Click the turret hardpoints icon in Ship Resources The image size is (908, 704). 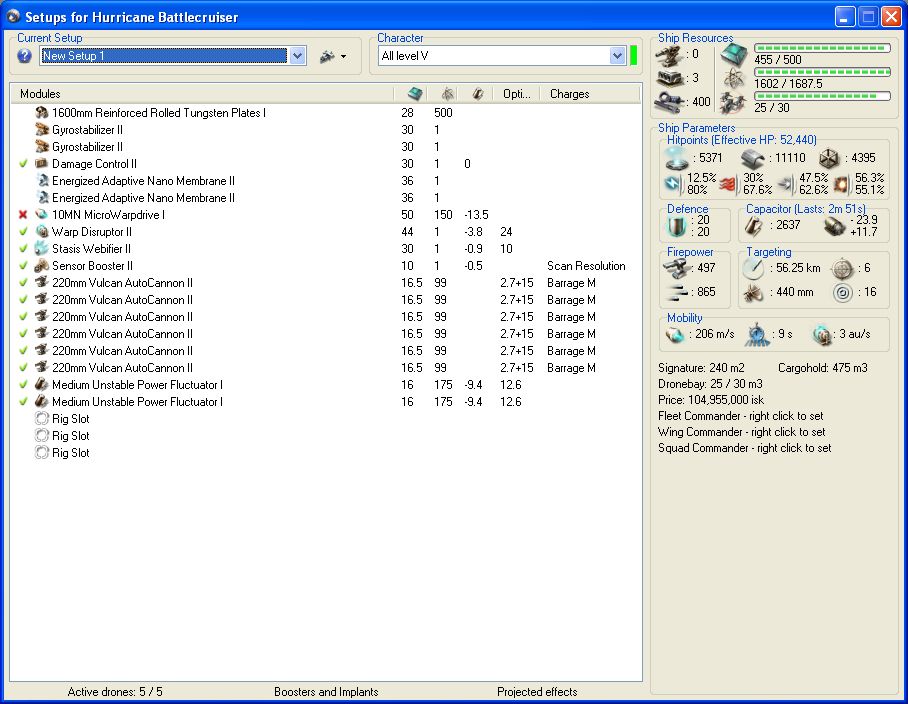coord(668,56)
